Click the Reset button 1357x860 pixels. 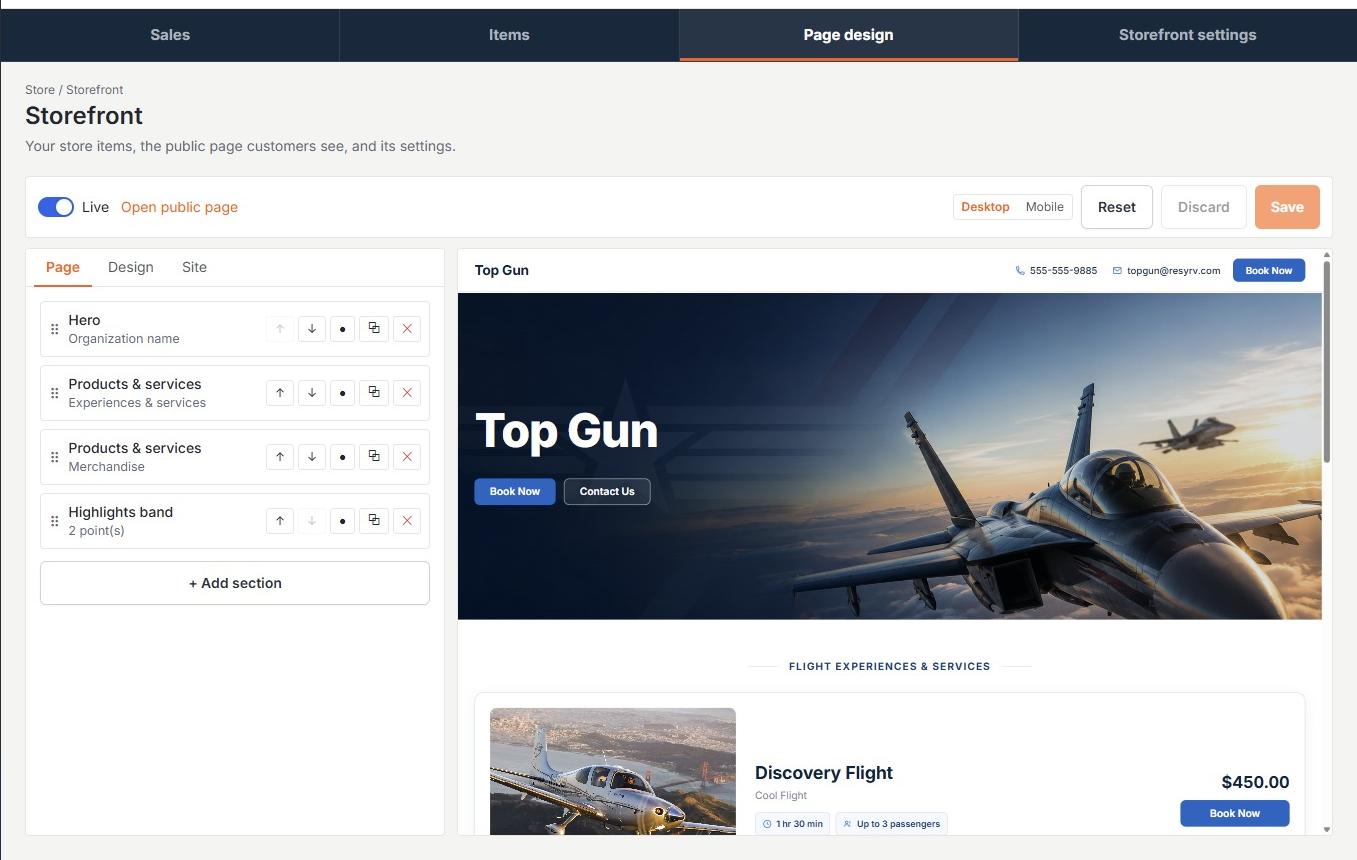[1117, 207]
